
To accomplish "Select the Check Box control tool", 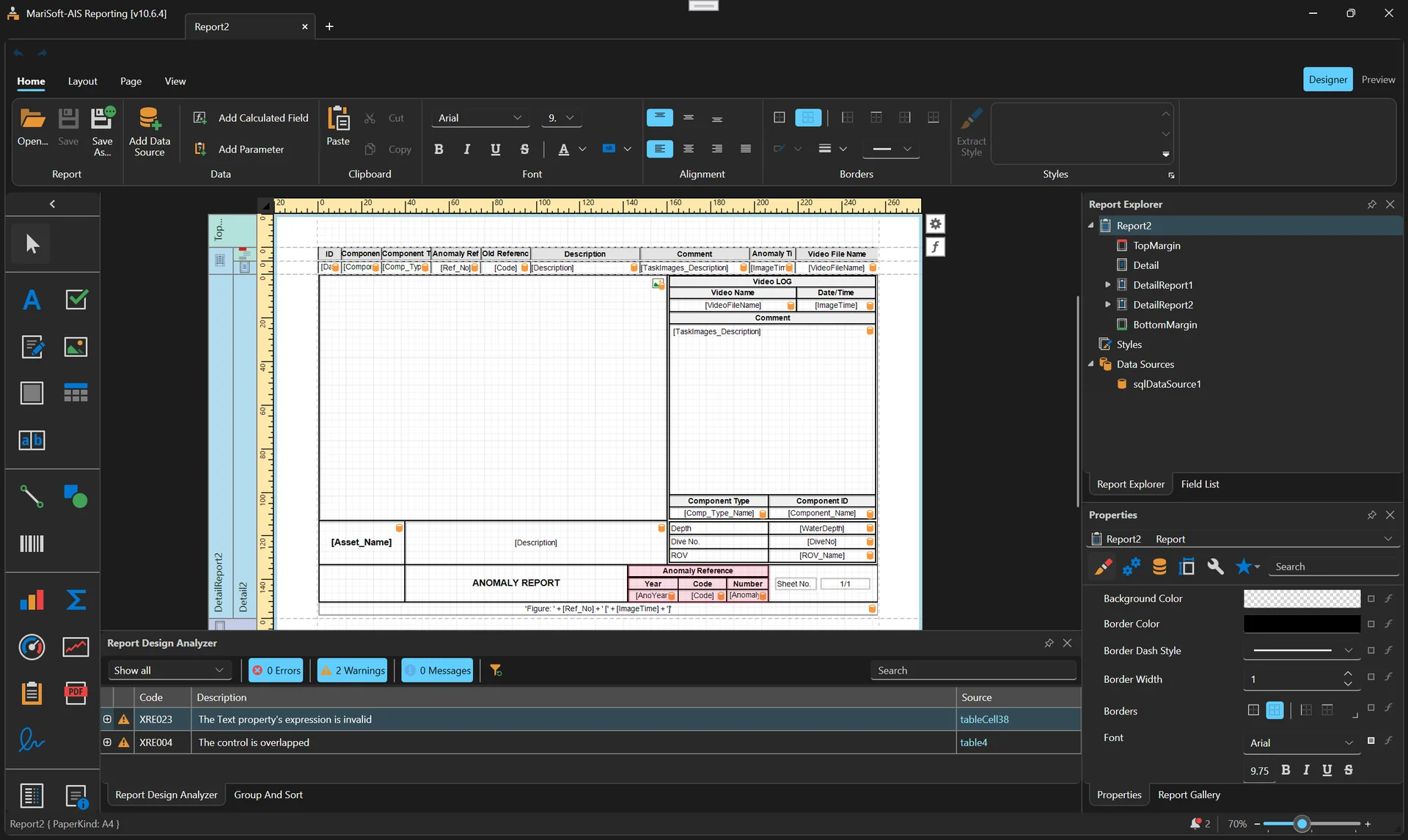I will [x=76, y=300].
